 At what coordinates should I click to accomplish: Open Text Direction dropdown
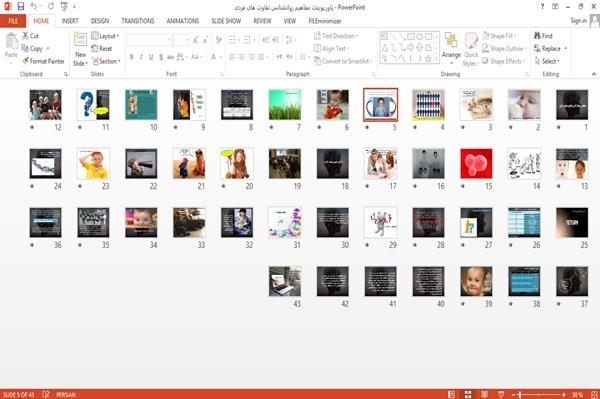[x=336, y=36]
